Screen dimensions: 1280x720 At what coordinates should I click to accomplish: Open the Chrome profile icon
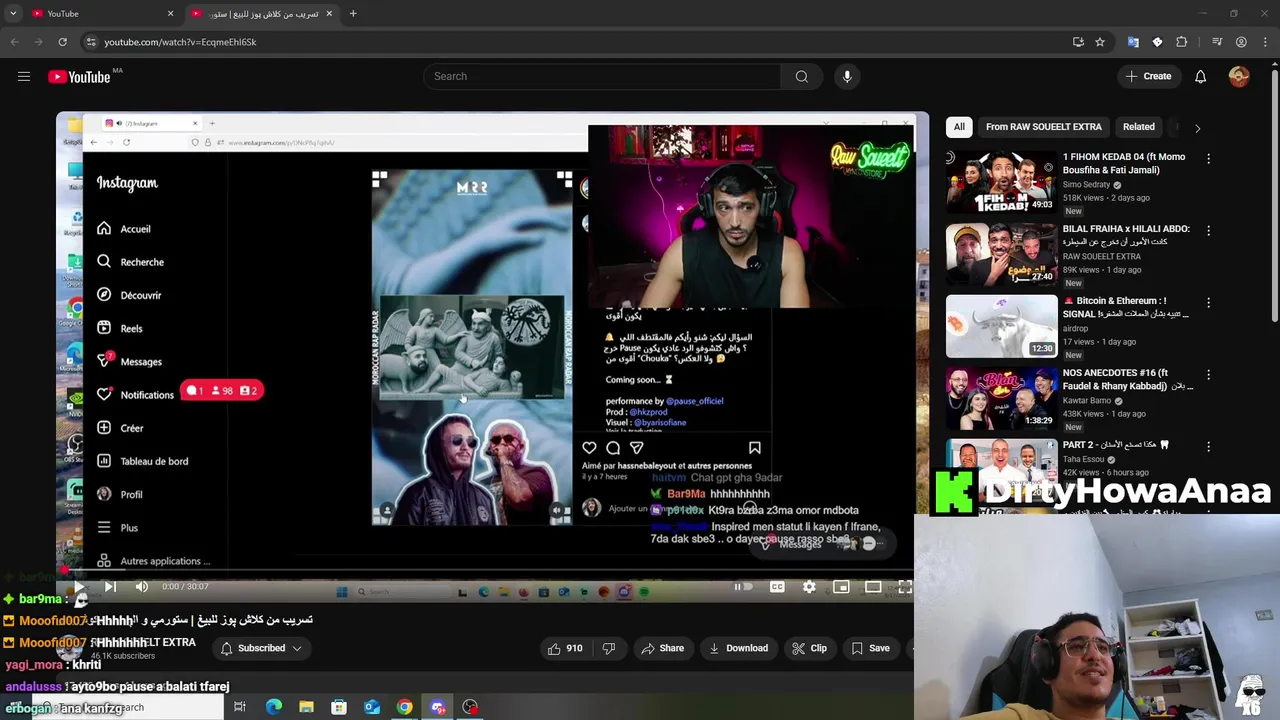1241,42
